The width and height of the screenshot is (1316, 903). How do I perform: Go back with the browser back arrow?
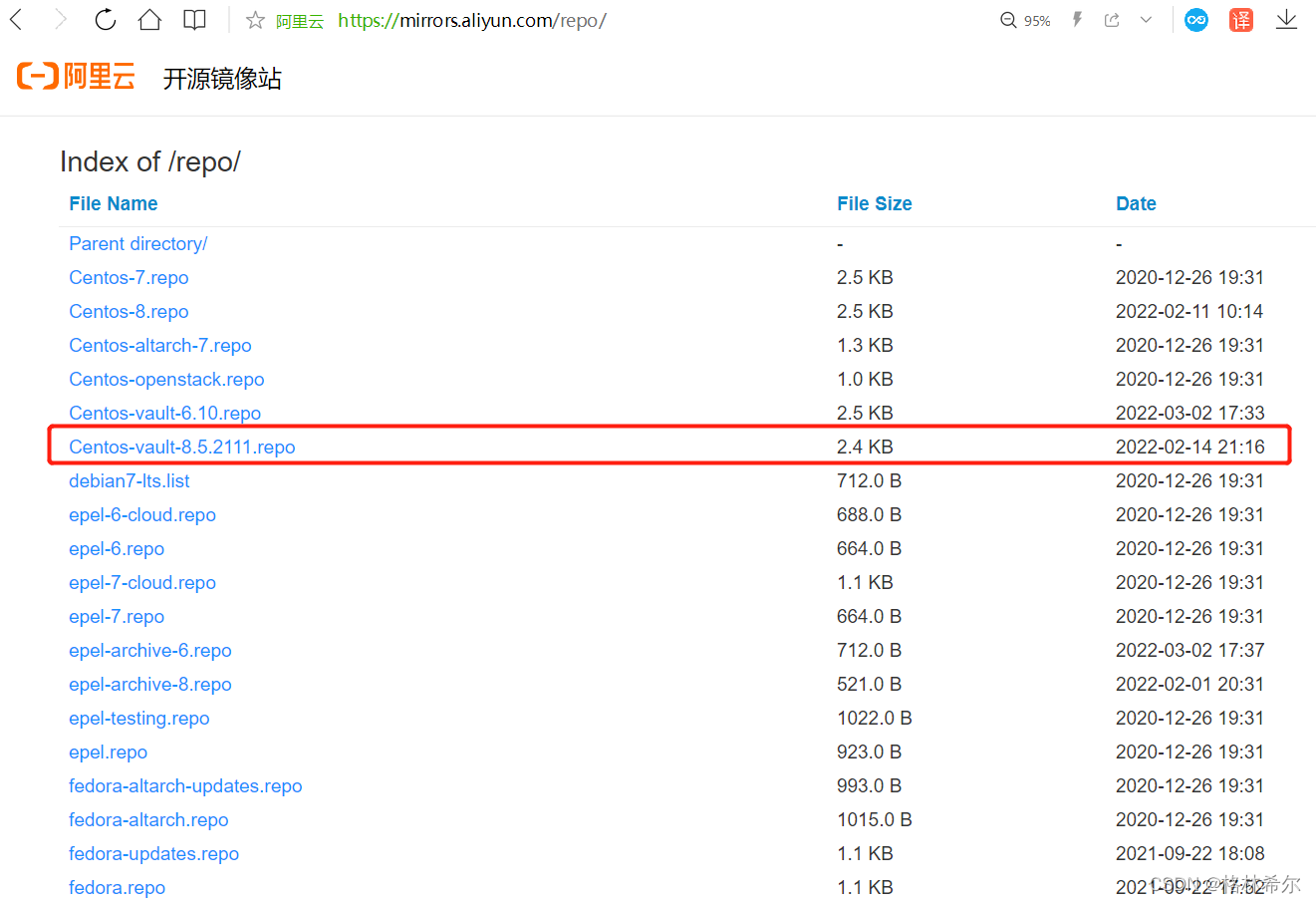coord(17,19)
